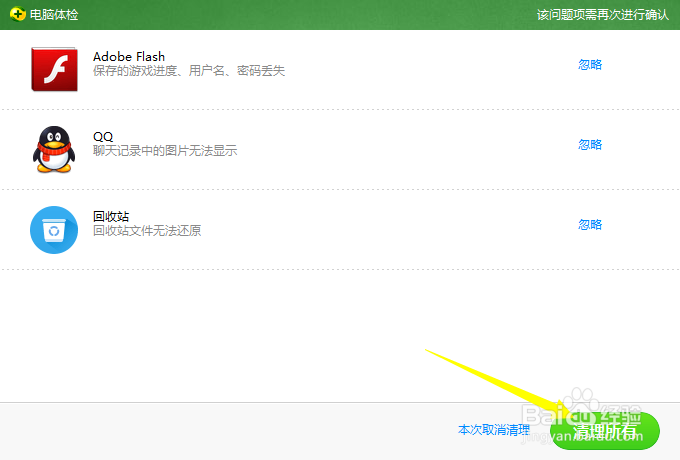Click the Adobe Flash icon

(x=54, y=69)
